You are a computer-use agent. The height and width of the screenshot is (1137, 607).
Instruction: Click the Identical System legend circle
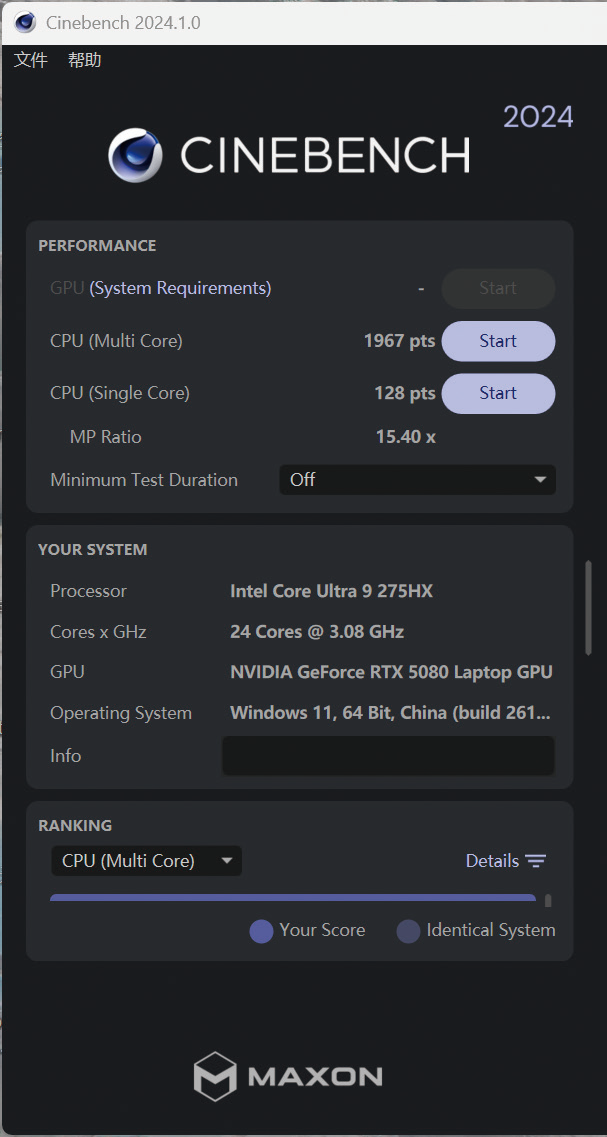pos(408,931)
